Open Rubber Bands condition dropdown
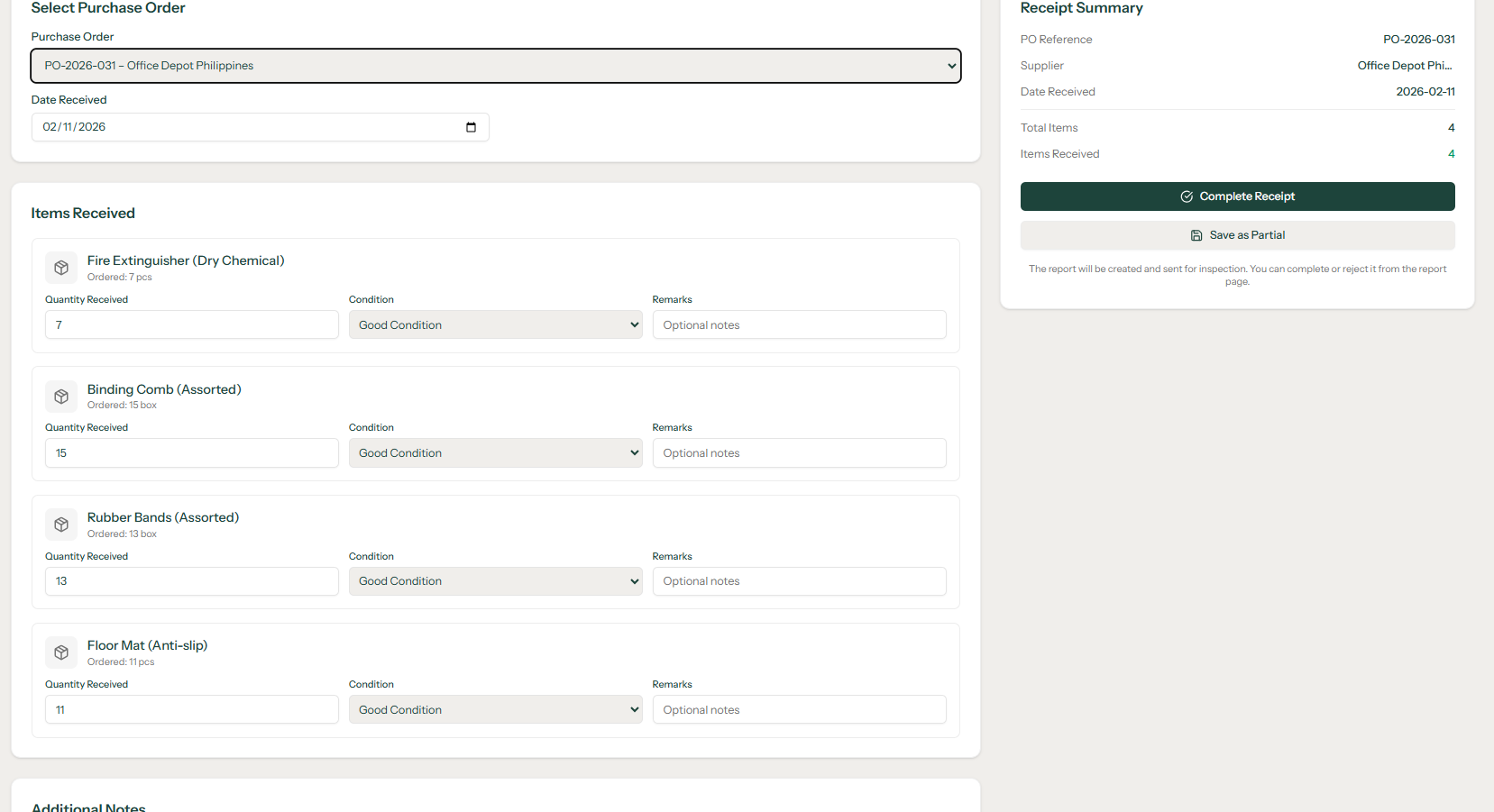This screenshot has height=812, width=1494. pyautogui.click(x=496, y=581)
